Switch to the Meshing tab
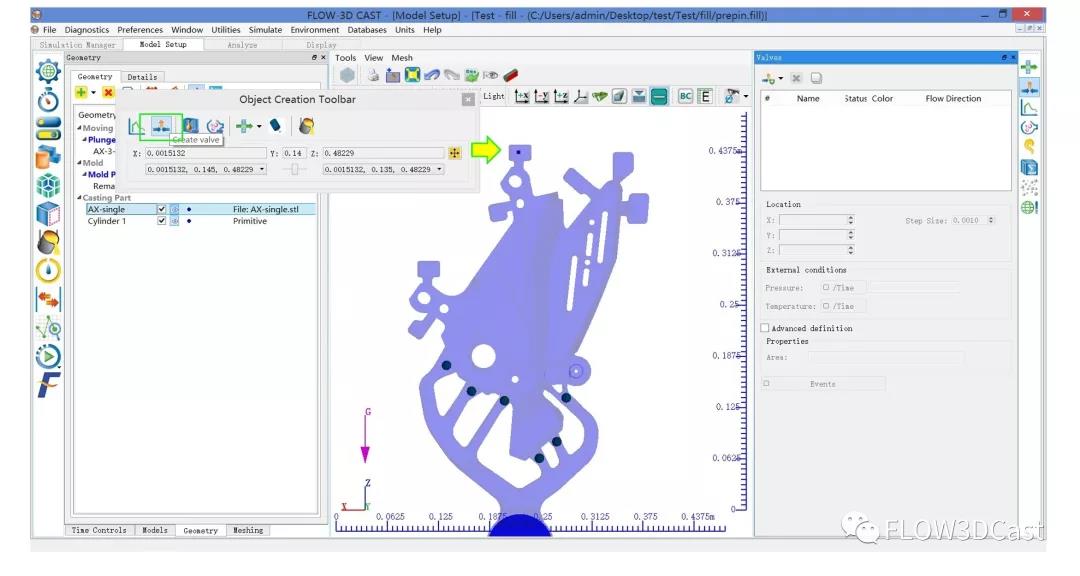1080x576 pixels. tap(248, 530)
